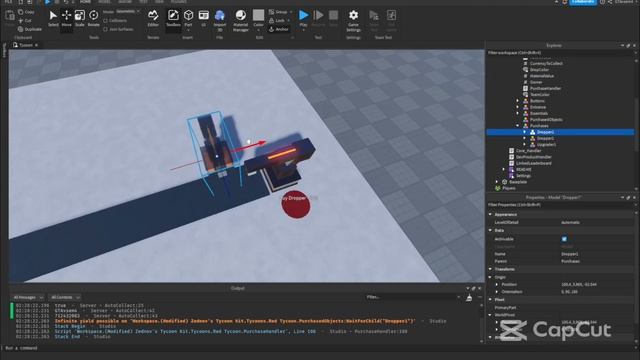Screen dimensions: 640x360
Task: Switch to the HOME ribbon tab
Action: [85, 2]
